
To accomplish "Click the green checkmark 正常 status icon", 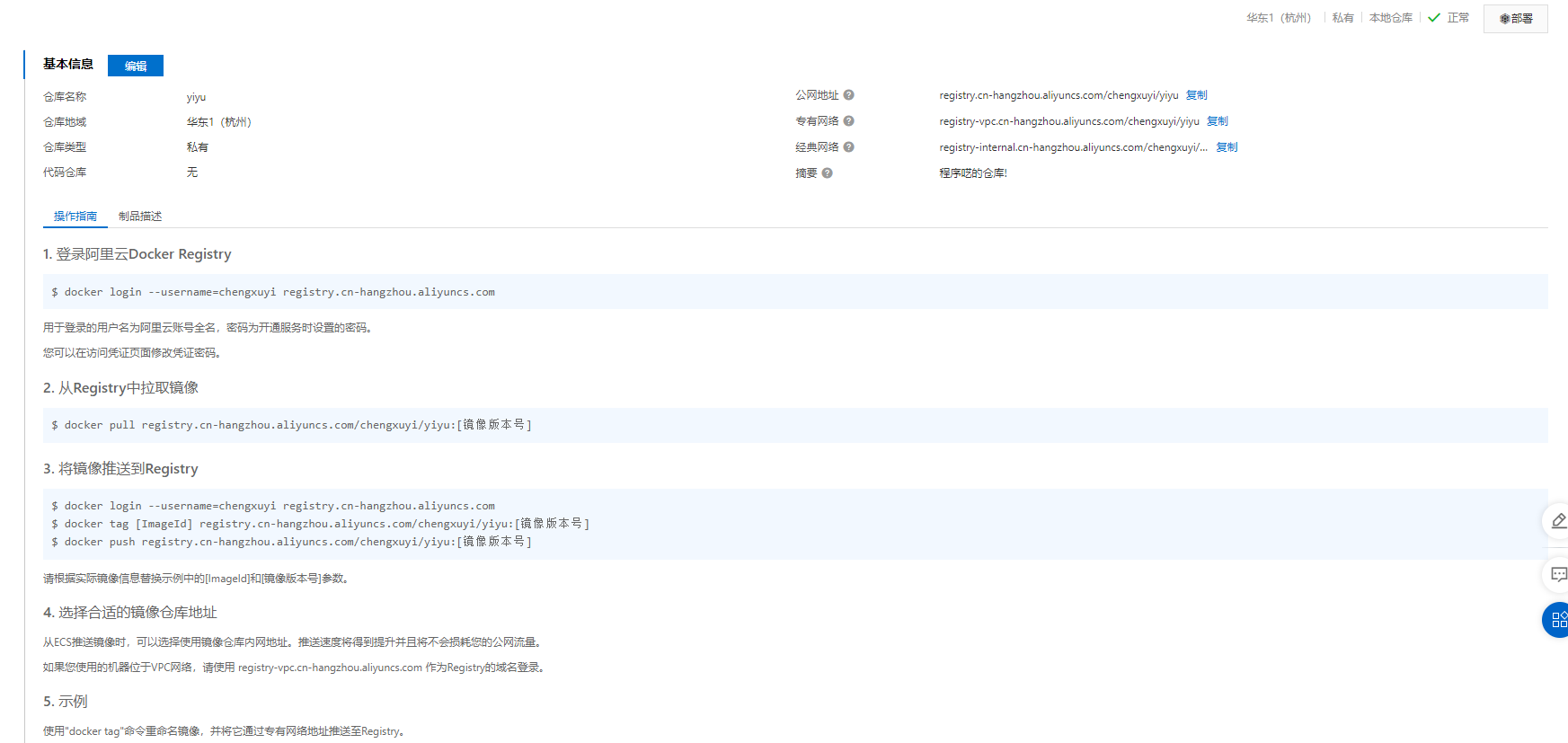I will [1434, 18].
